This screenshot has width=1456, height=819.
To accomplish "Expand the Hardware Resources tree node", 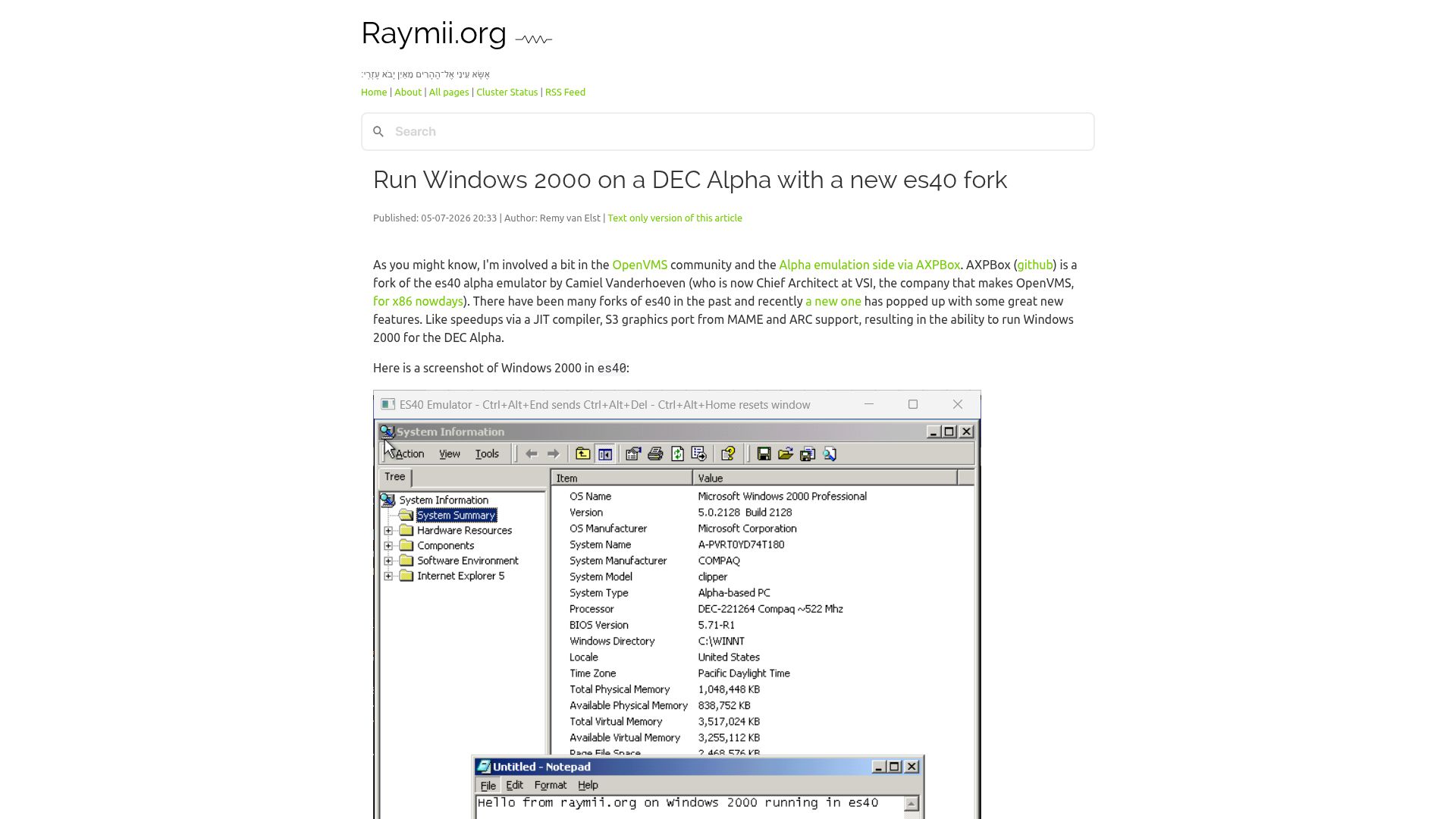I will (388, 531).
